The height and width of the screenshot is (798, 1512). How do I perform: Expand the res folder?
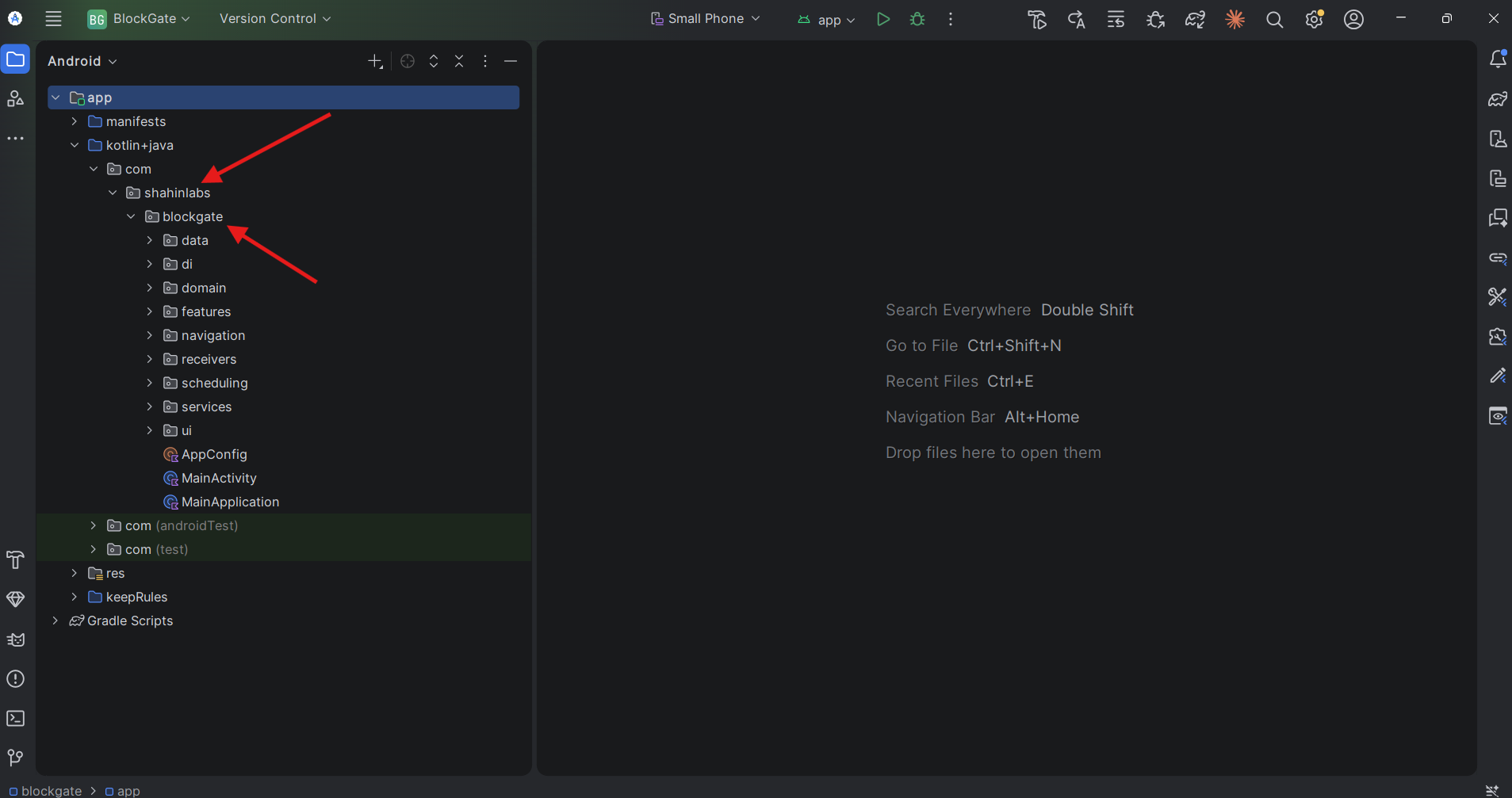75,573
